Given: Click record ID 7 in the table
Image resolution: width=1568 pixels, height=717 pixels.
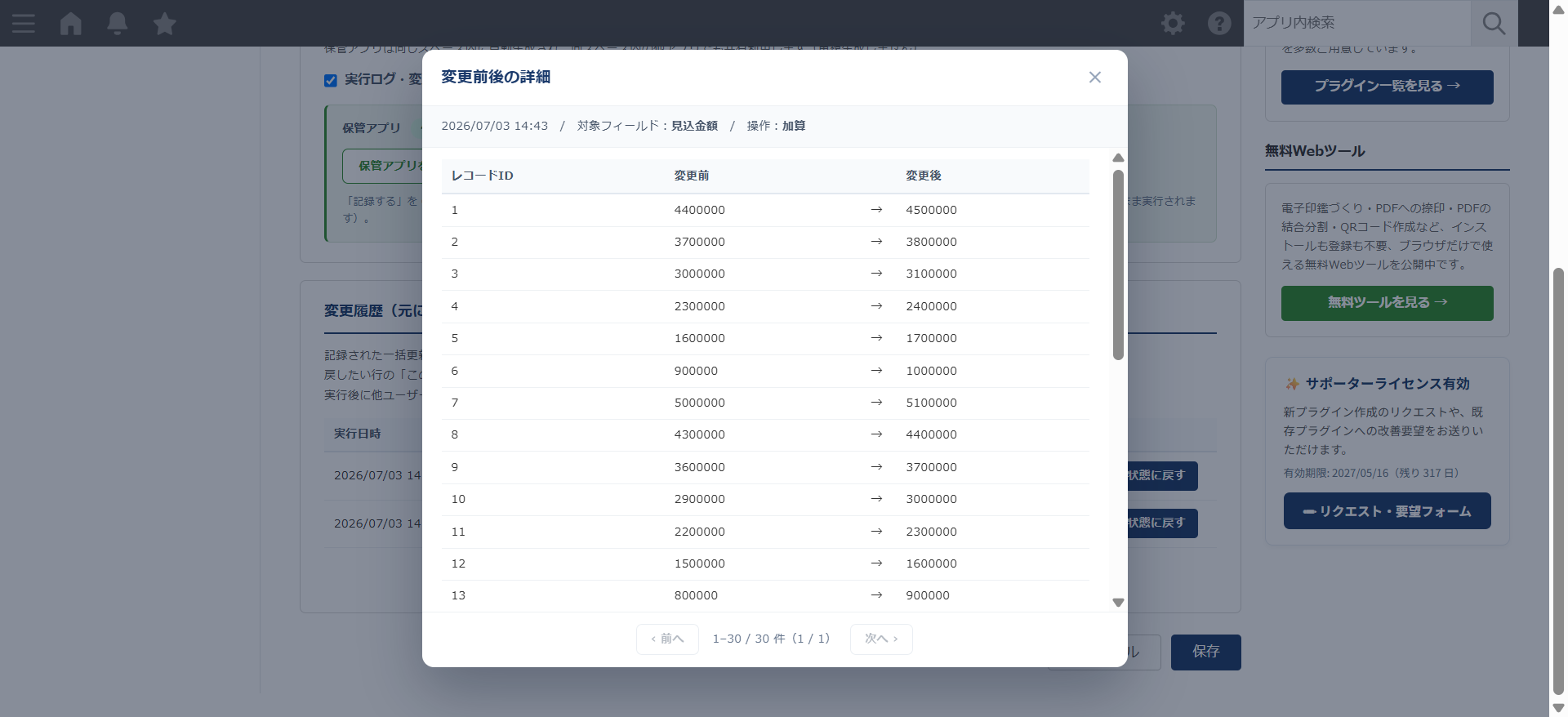Looking at the screenshot, I should (x=455, y=403).
